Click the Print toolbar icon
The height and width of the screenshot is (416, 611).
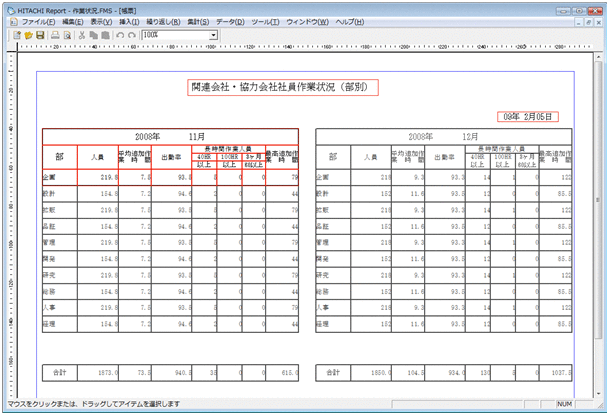point(55,35)
